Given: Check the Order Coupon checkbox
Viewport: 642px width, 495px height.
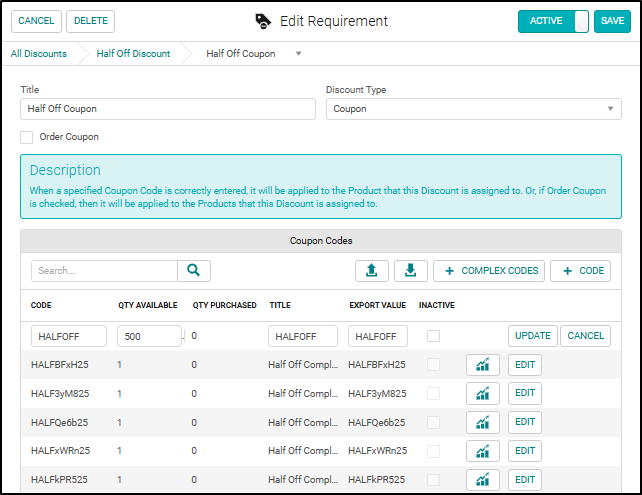Looking at the screenshot, I should [27, 137].
